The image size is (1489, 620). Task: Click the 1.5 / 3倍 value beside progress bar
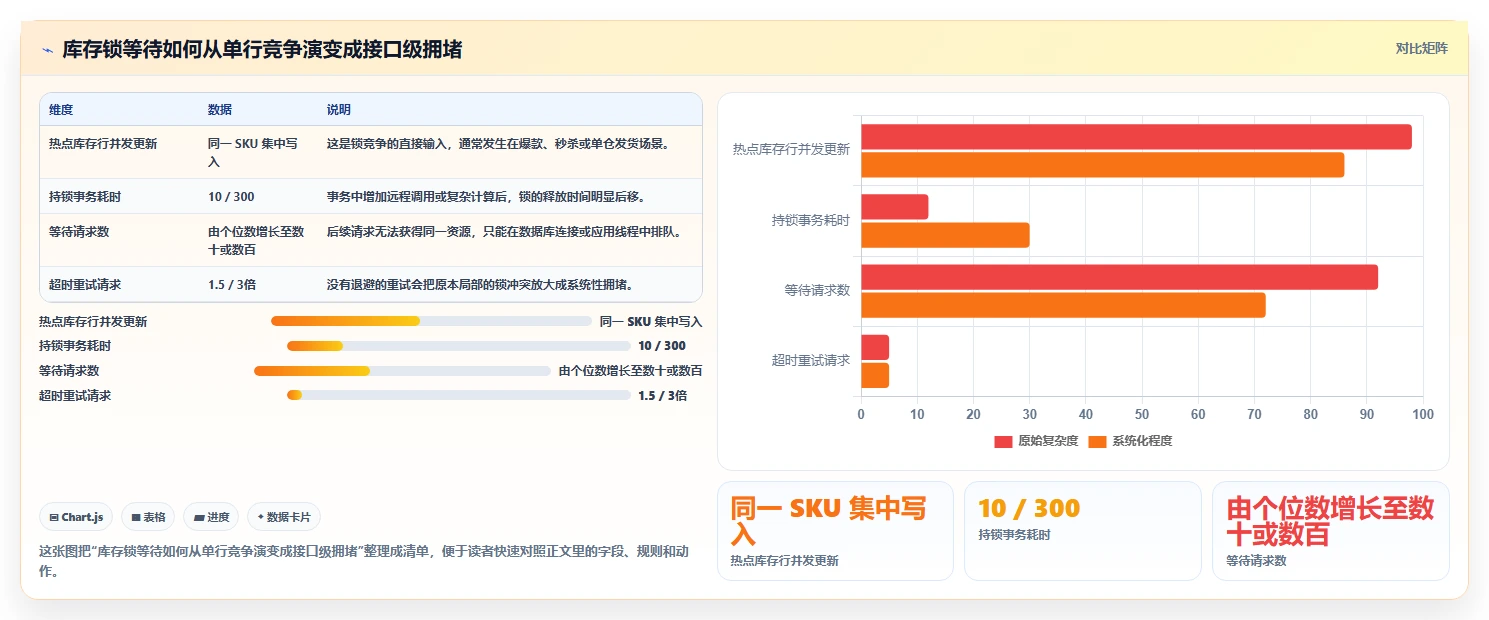[663, 395]
